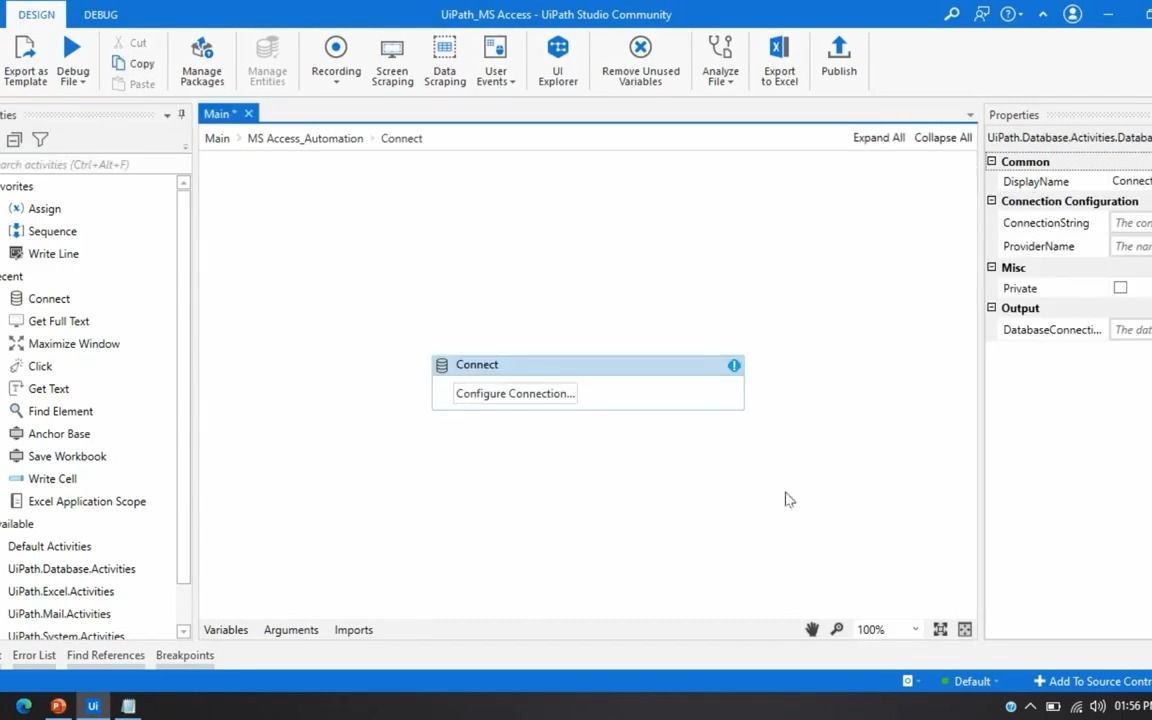
Task: Click the filter icon in Activities panel
Action: coord(40,139)
